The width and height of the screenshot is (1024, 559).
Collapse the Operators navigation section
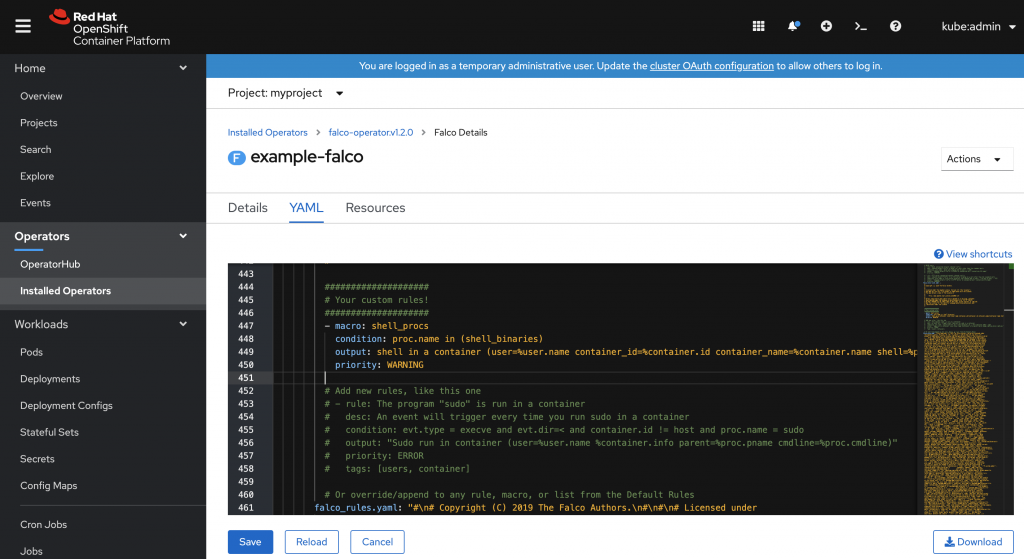[103, 236]
